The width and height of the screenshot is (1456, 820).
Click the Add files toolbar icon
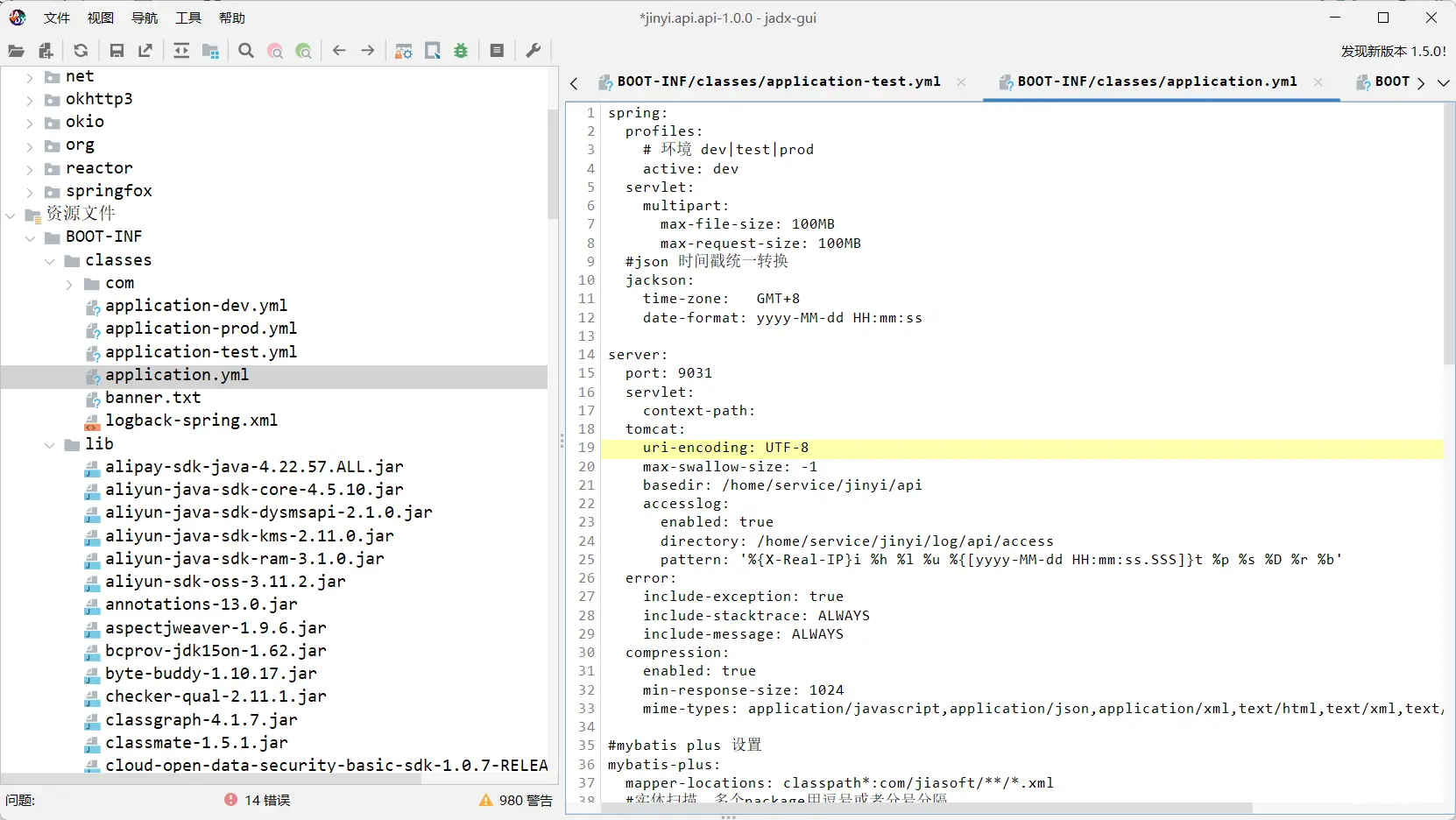46,51
